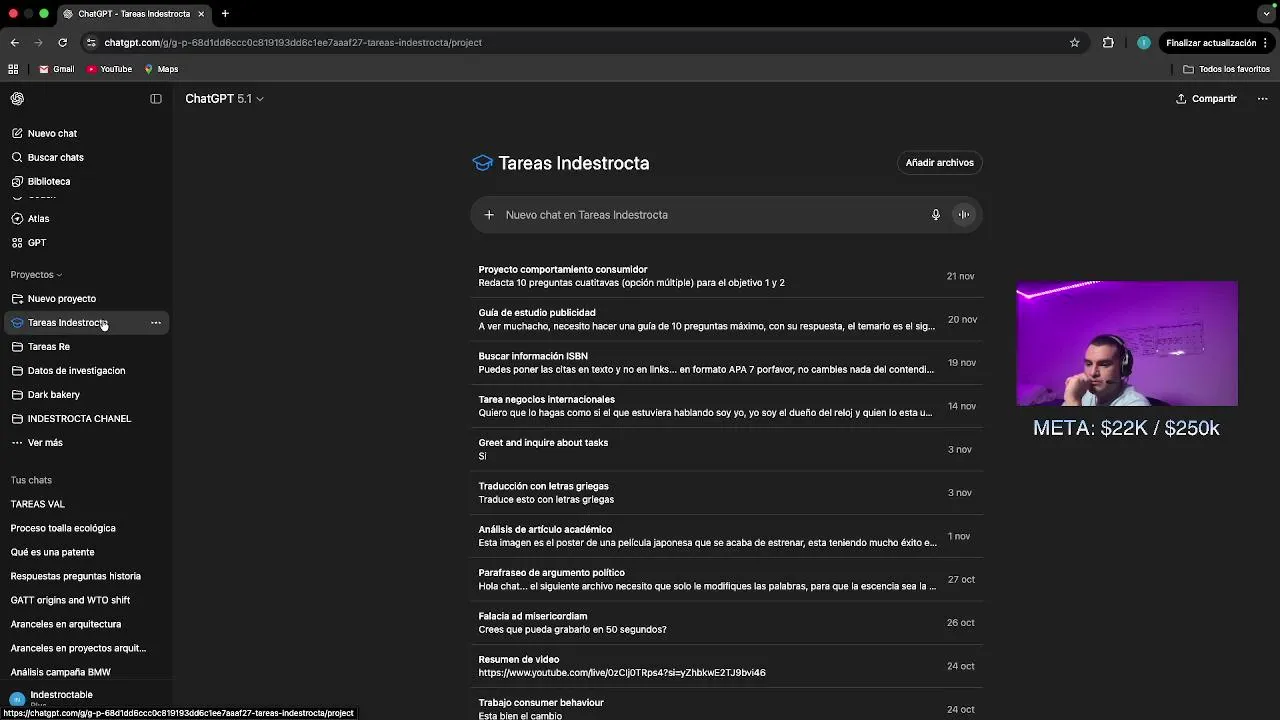This screenshot has height=720, width=1280.
Task: Open Chrome apps grid icon
Action: pos(13,69)
